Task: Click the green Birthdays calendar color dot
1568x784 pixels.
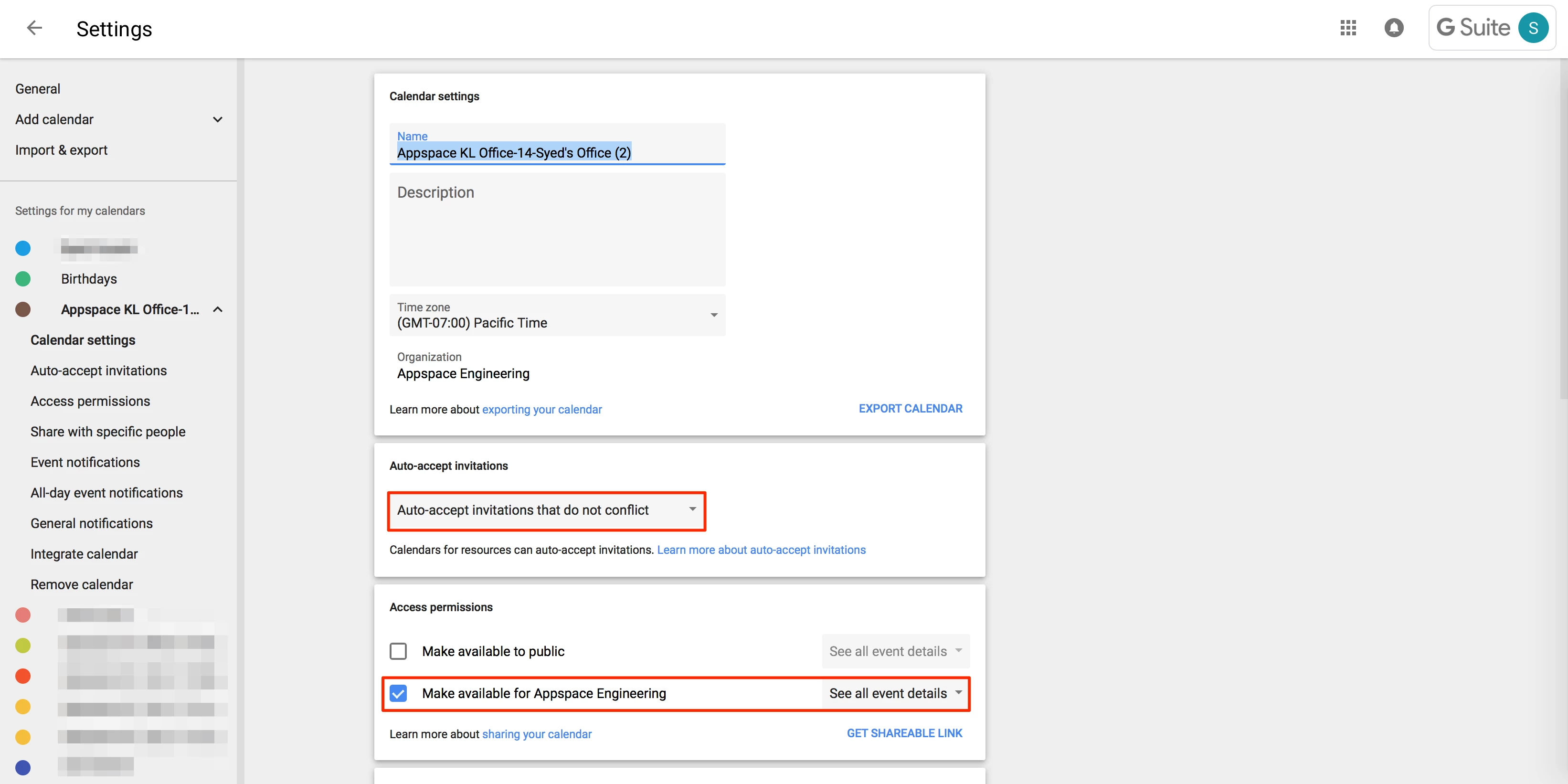Action: click(x=22, y=279)
